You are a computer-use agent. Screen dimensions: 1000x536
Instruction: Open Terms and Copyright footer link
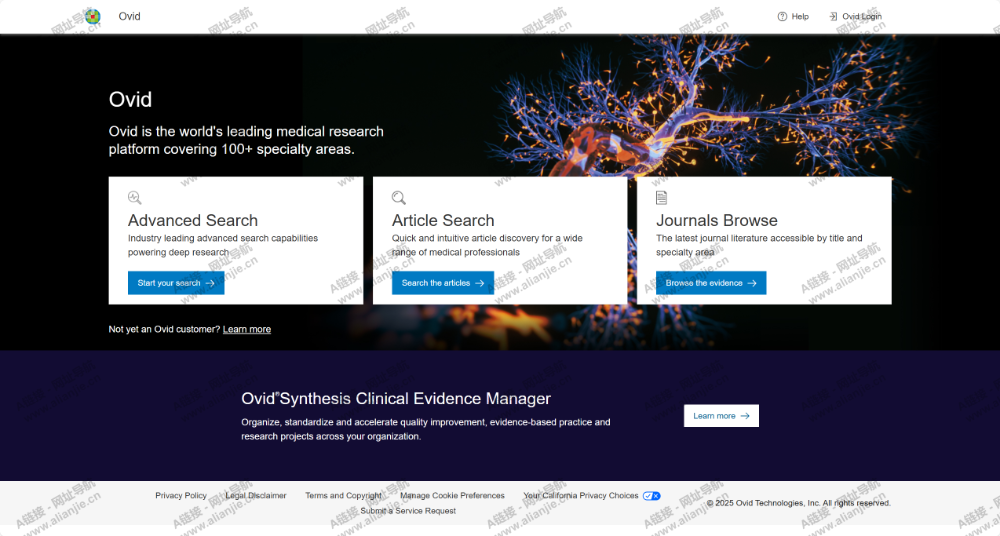[x=343, y=495]
